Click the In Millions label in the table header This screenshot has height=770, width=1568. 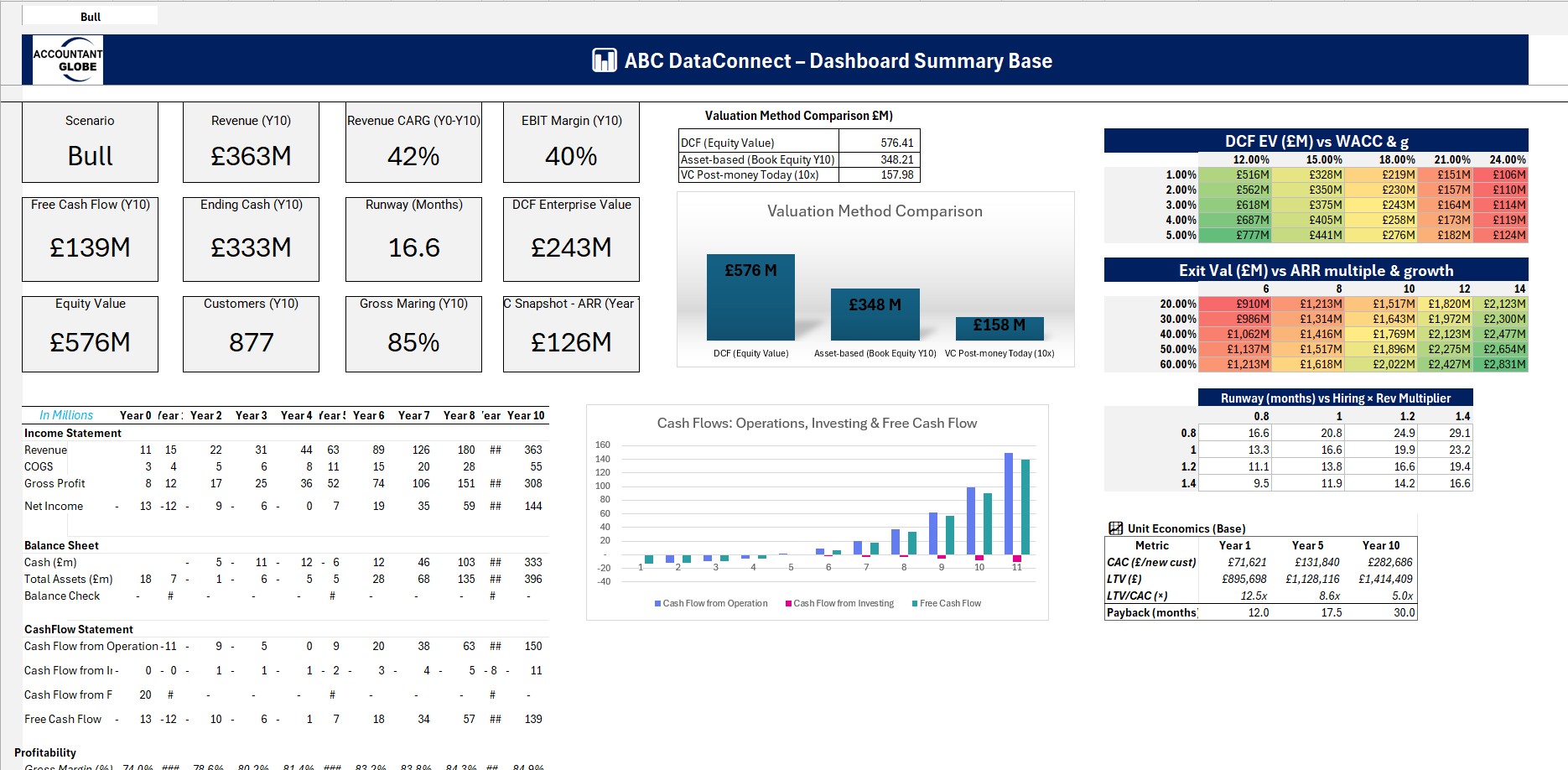pyautogui.click(x=66, y=415)
